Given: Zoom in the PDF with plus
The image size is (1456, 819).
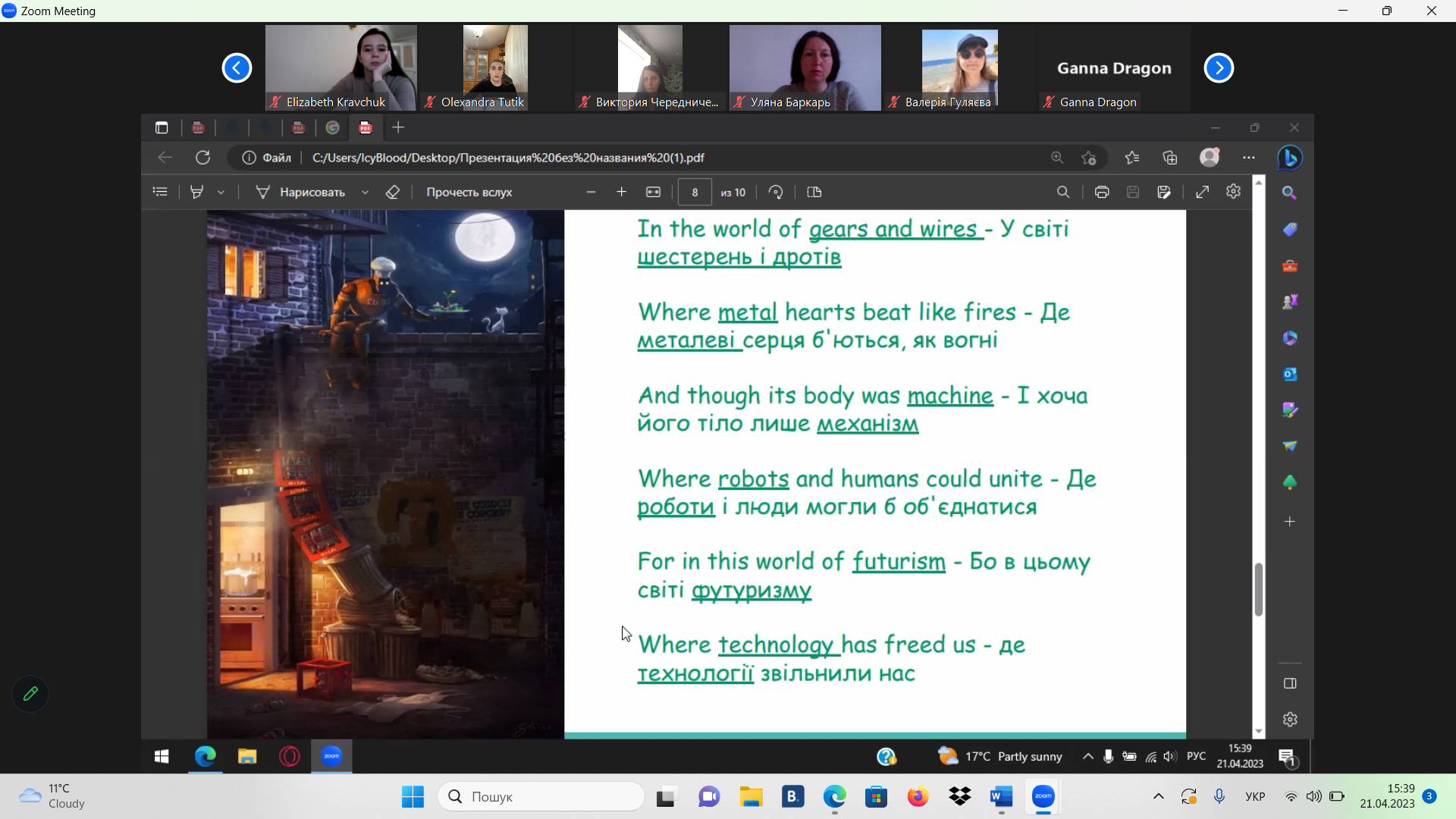Looking at the screenshot, I should pos(622,192).
